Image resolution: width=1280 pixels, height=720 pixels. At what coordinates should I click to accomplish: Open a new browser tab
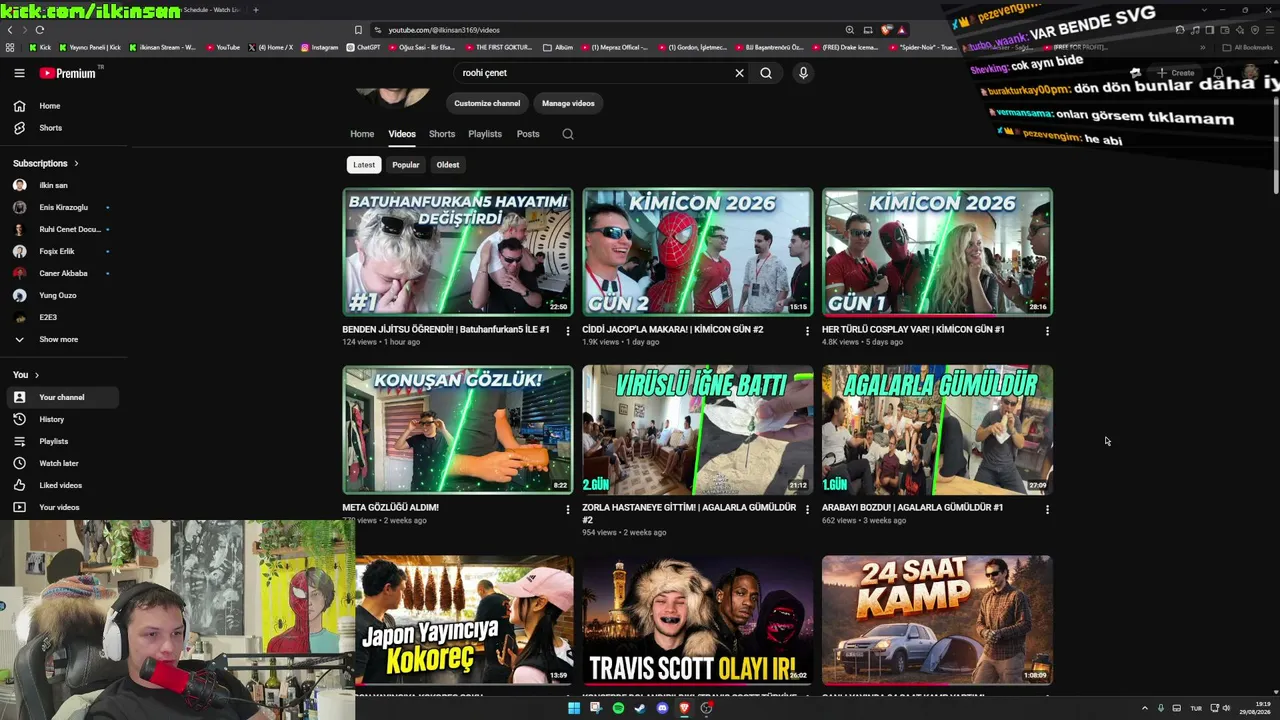256,10
